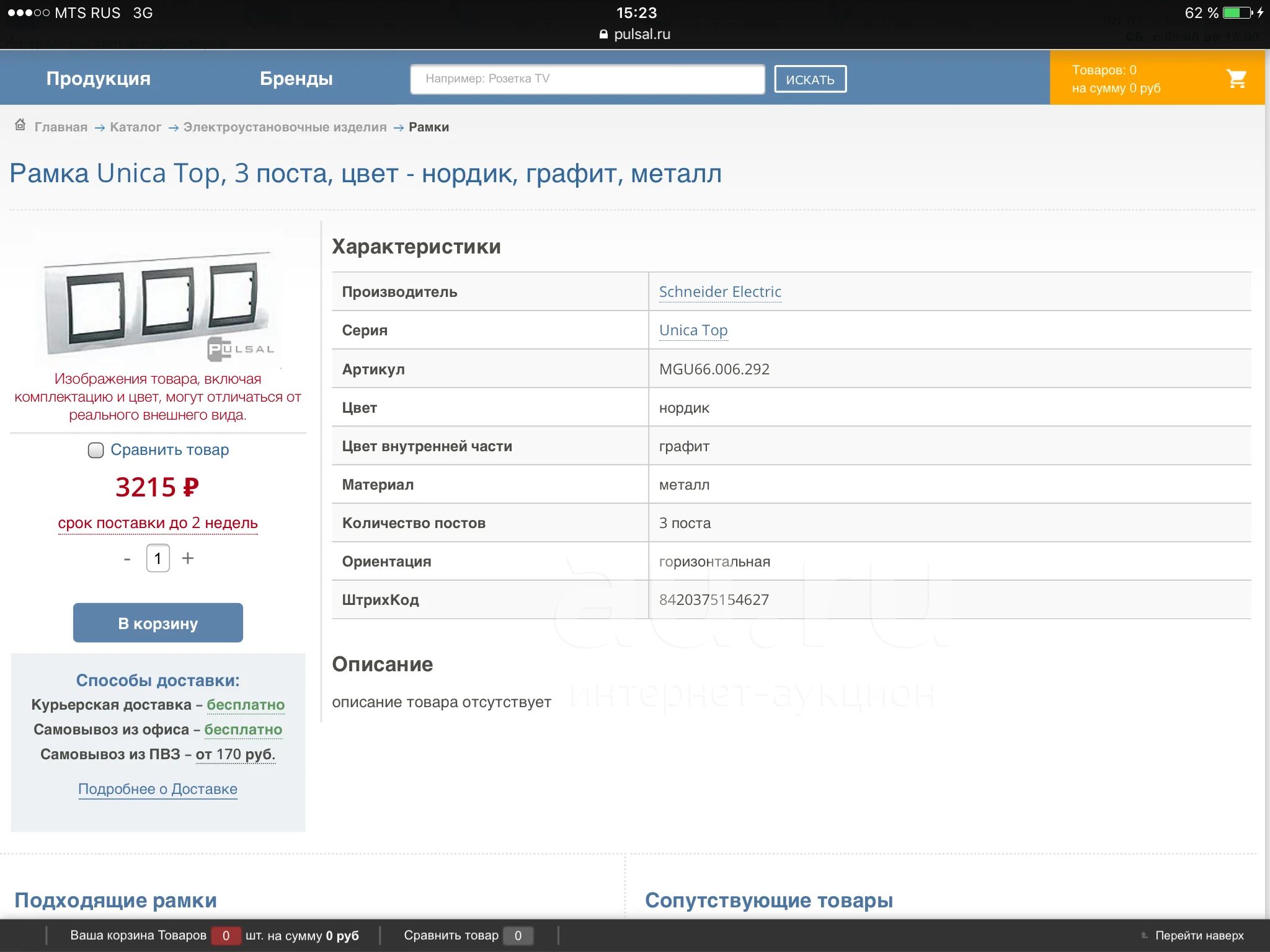This screenshot has width=1270, height=952.
Task: Click the ИСКАТЬ search button
Action: pyautogui.click(x=810, y=79)
